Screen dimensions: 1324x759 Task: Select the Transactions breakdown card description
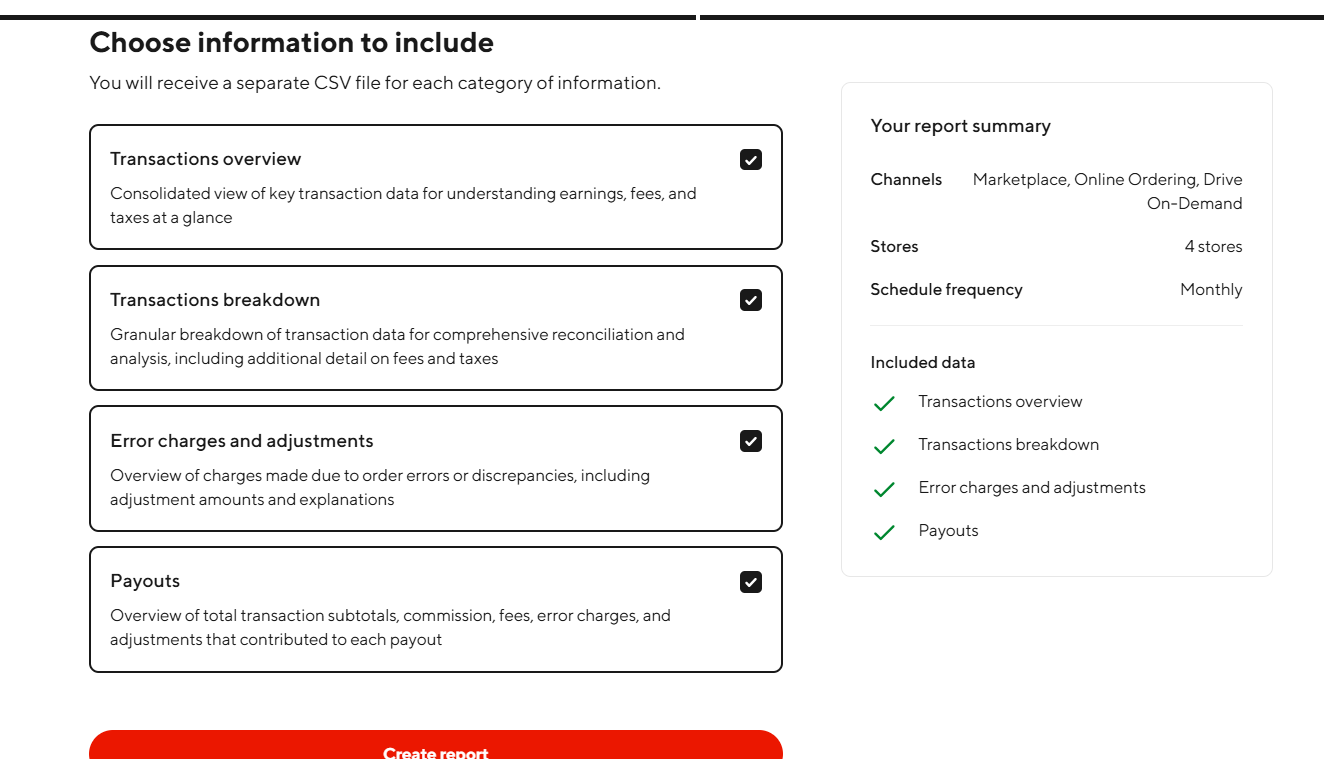point(397,346)
